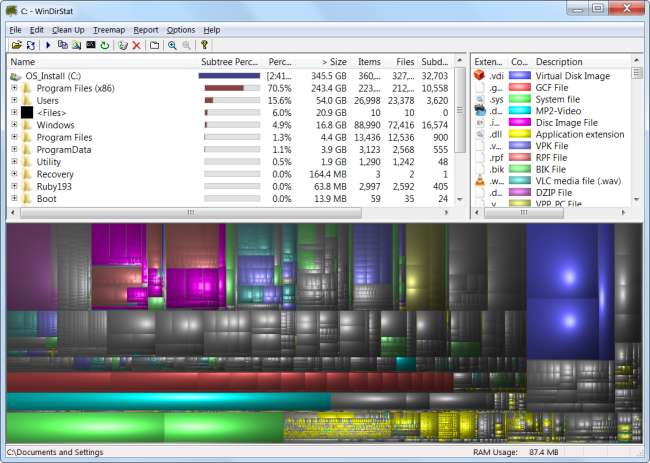The height and width of the screenshot is (463, 650).
Task: Open the Treemap menu
Action: [108, 30]
